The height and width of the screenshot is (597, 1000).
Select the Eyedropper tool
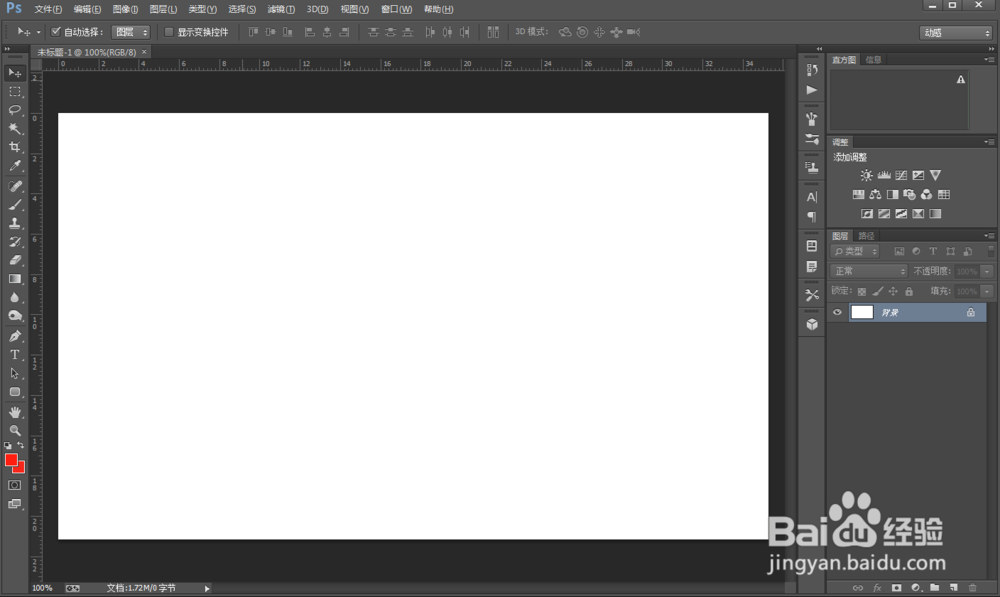(x=15, y=166)
